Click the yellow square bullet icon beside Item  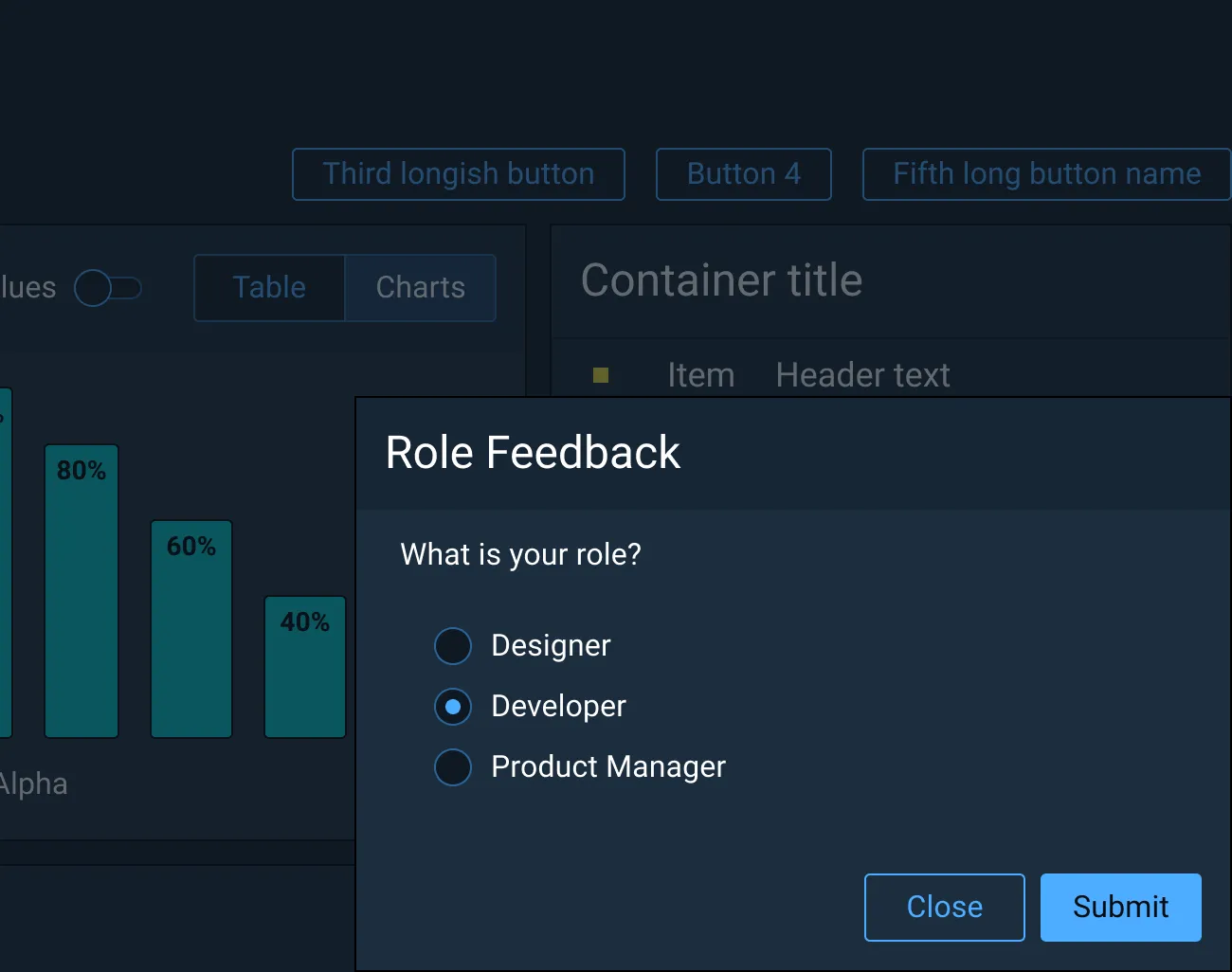(600, 375)
